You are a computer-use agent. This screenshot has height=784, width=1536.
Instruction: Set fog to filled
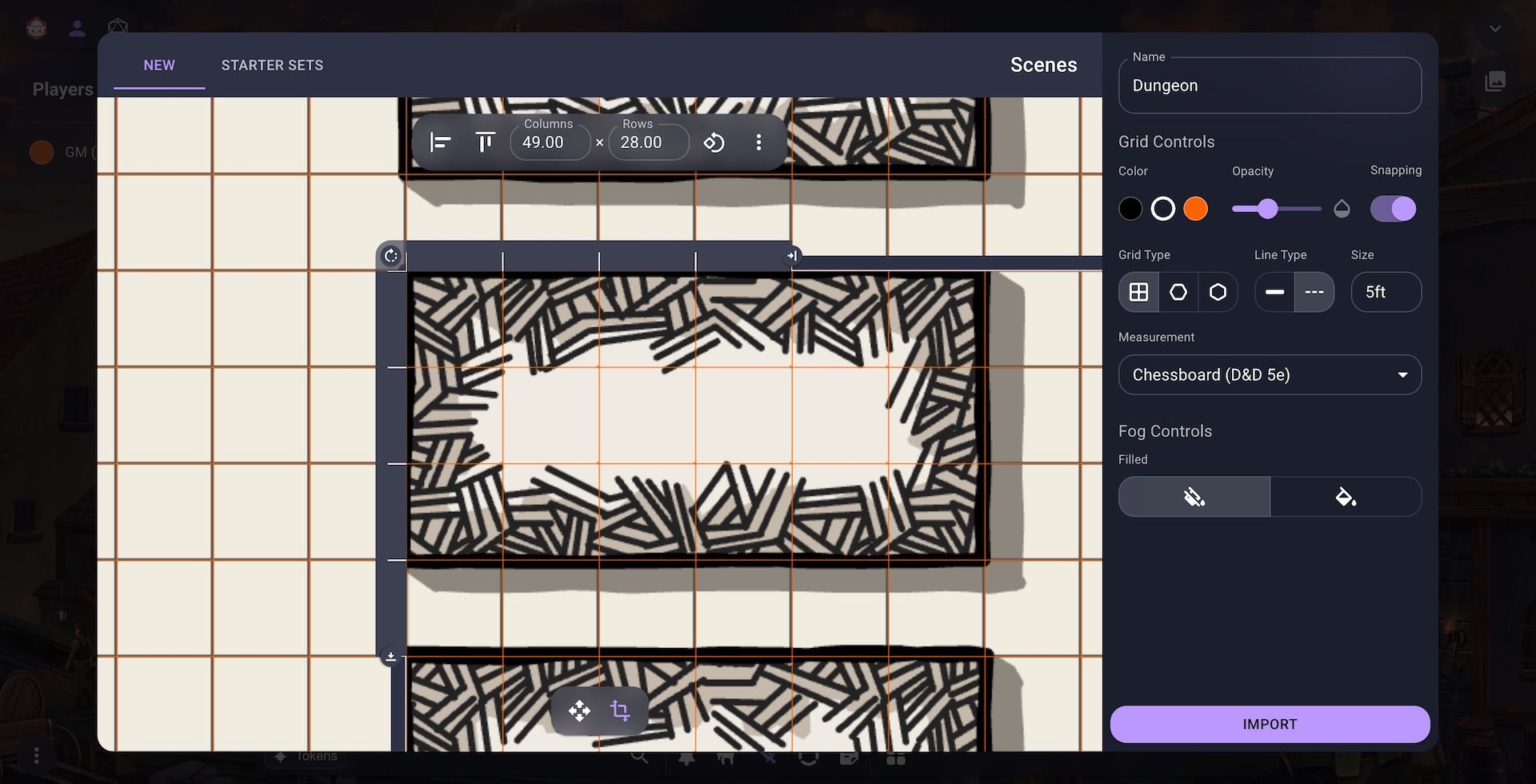tap(1346, 497)
